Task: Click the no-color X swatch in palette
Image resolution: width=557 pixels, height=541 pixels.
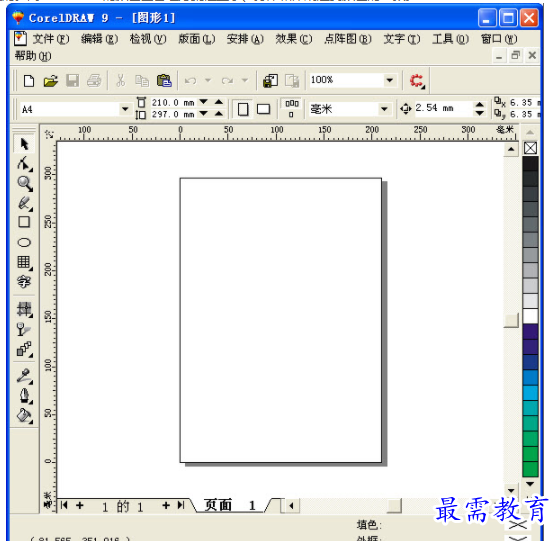Action: tap(530, 148)
